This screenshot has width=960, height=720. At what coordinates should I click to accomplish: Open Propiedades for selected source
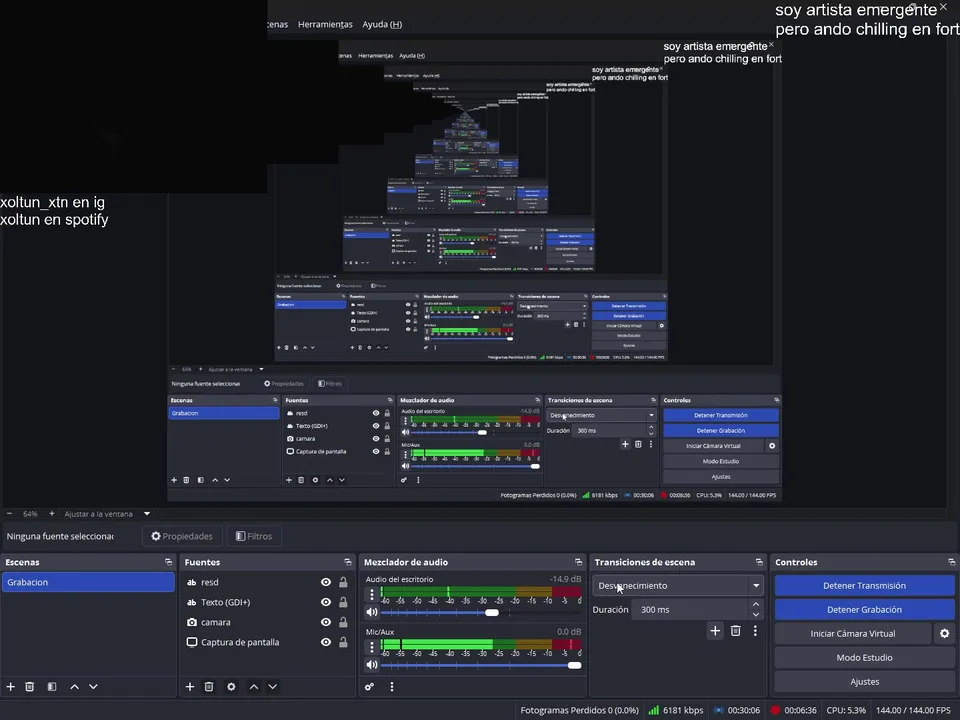coord(182,536)
